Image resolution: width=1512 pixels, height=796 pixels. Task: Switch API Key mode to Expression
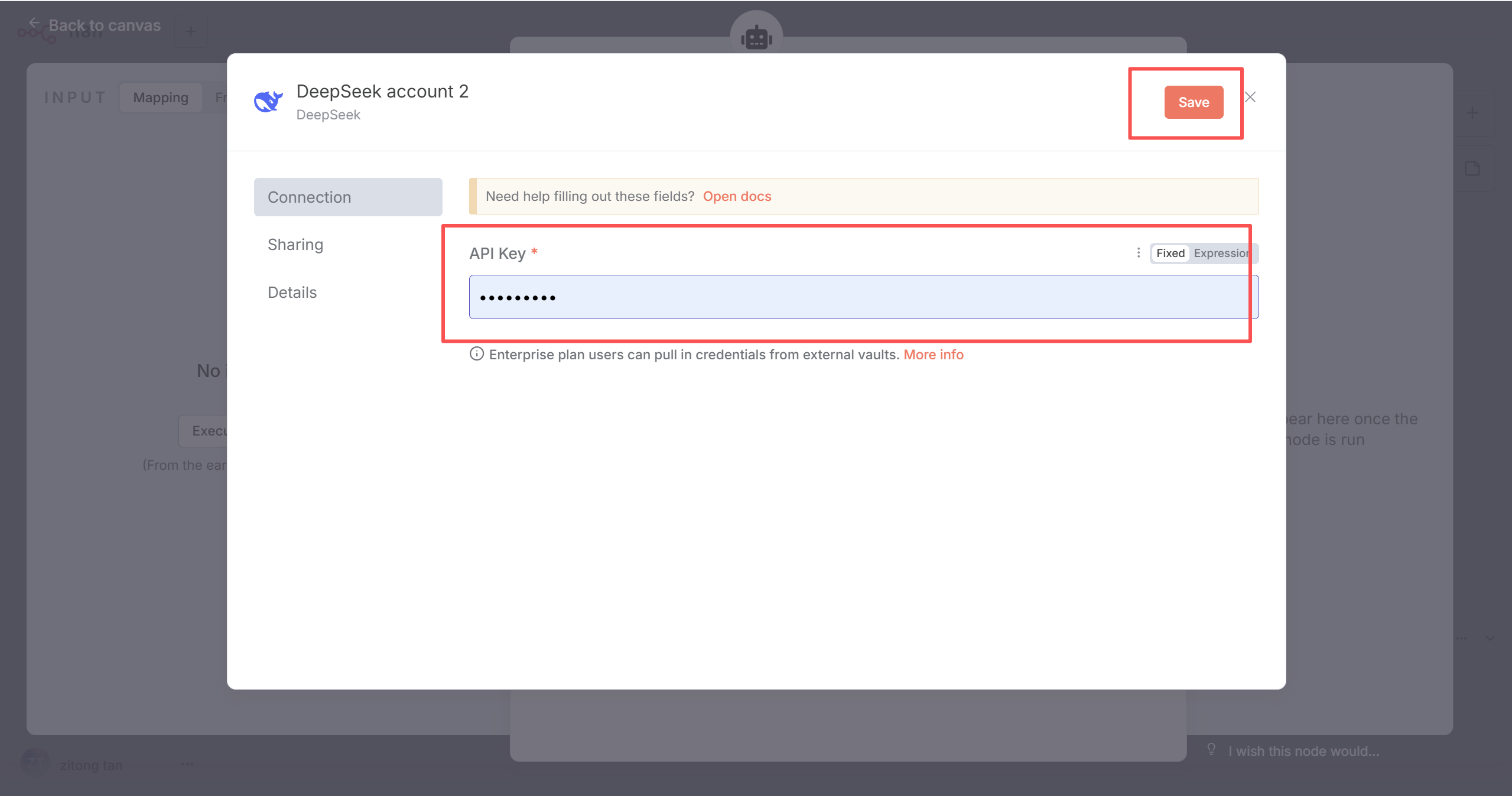pyautogui.click(x=1221, y=253)
